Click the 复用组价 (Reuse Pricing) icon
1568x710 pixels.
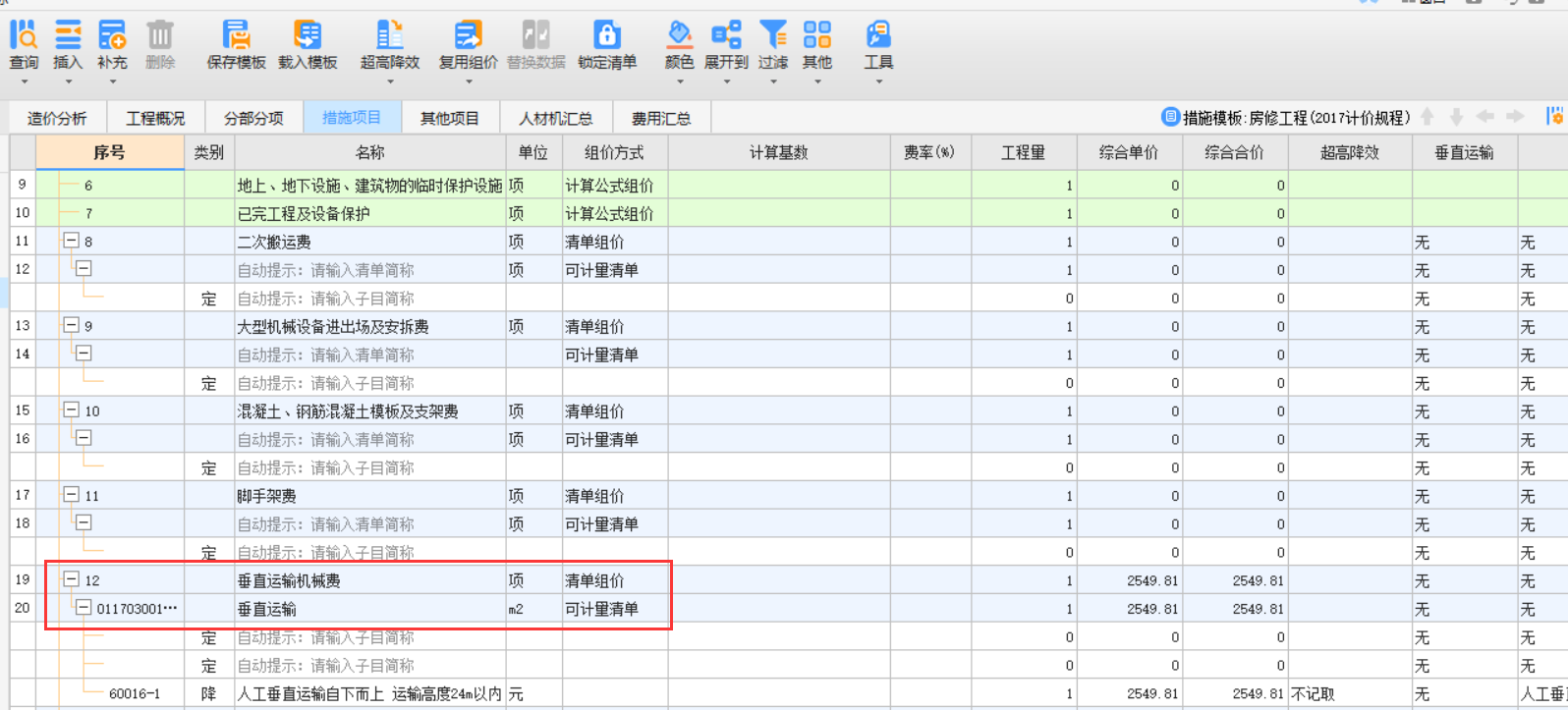[468, 45]
